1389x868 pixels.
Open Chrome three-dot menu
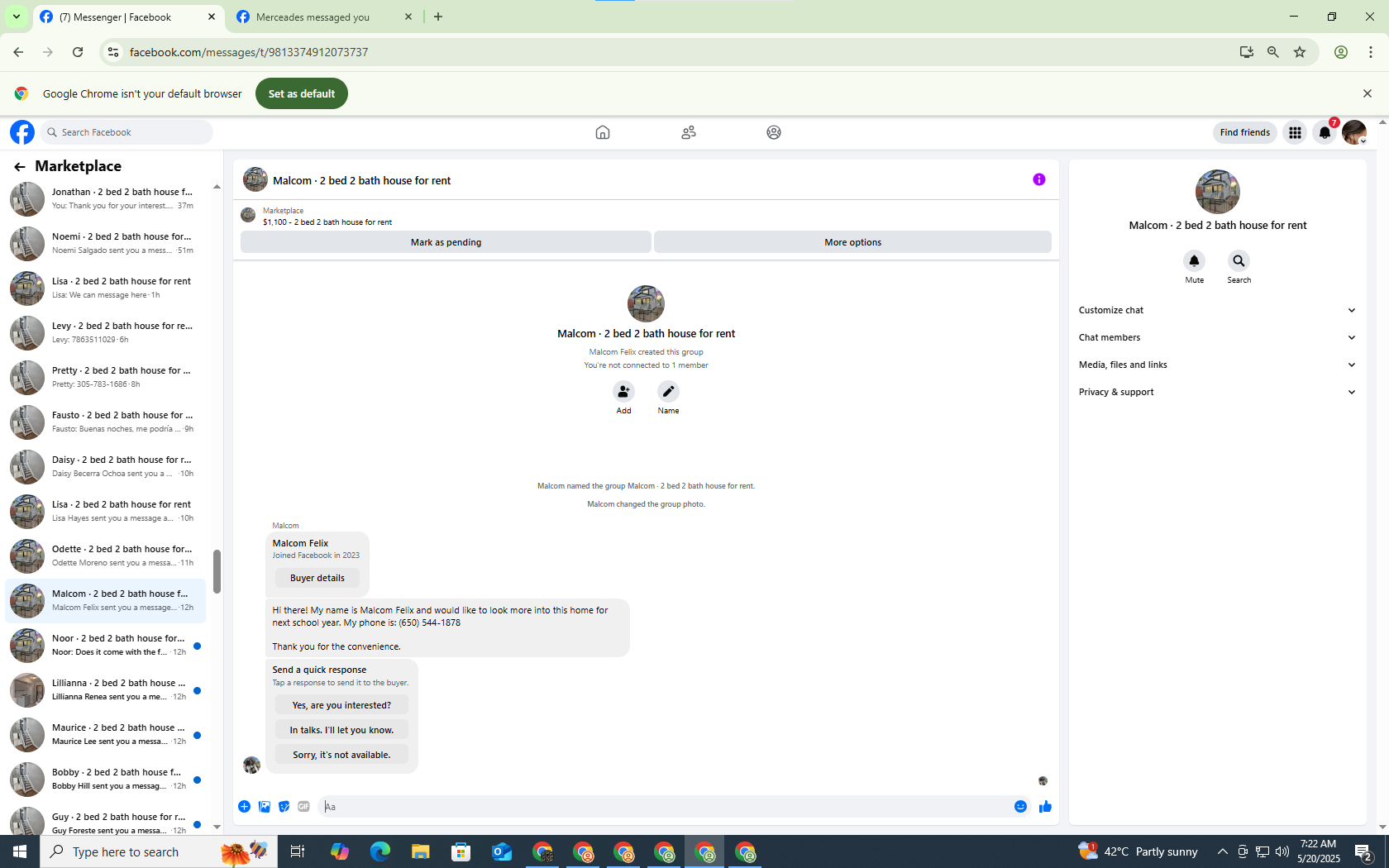[x=1371, y=52]
